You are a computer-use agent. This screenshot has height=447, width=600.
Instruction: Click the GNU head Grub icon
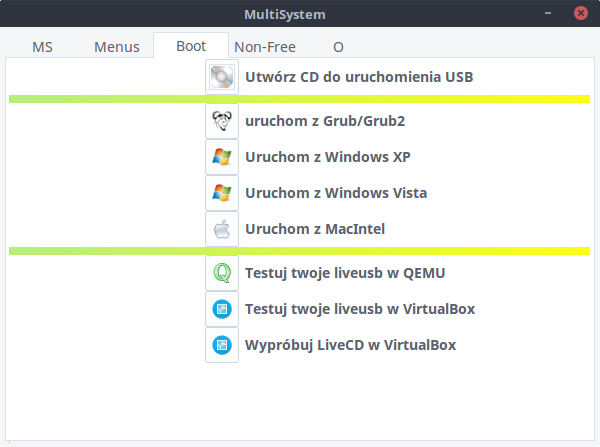coord(222,121)
